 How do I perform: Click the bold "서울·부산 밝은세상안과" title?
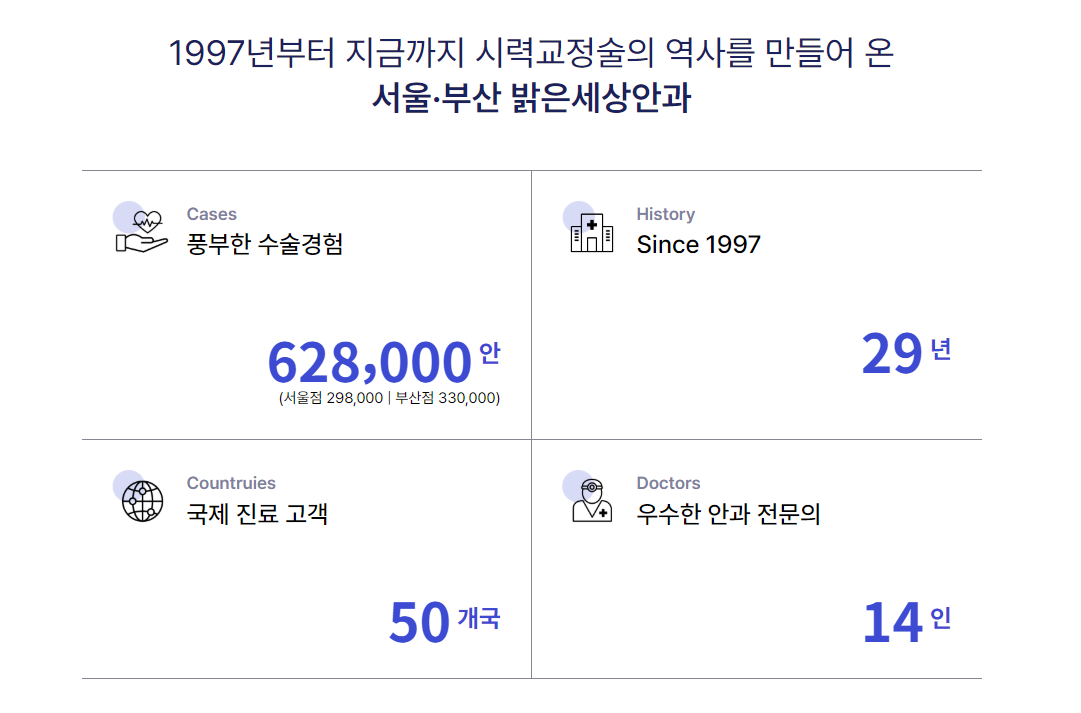(531, 100)
